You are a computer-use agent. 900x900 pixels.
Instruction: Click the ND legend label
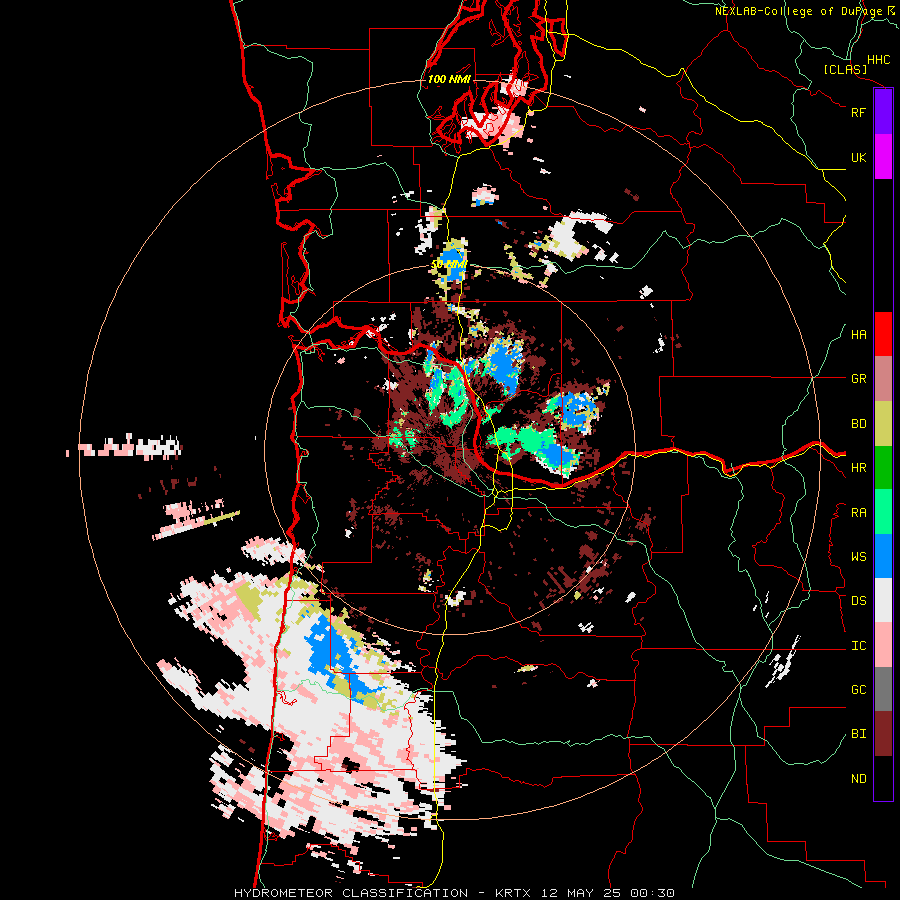[x=858, y=779]
